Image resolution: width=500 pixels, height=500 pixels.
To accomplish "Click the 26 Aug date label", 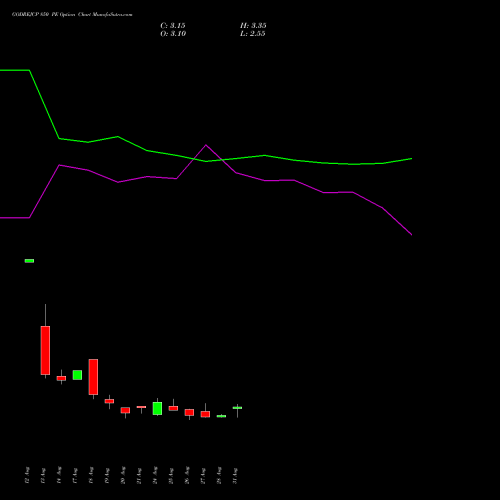I will coord(187,475).
